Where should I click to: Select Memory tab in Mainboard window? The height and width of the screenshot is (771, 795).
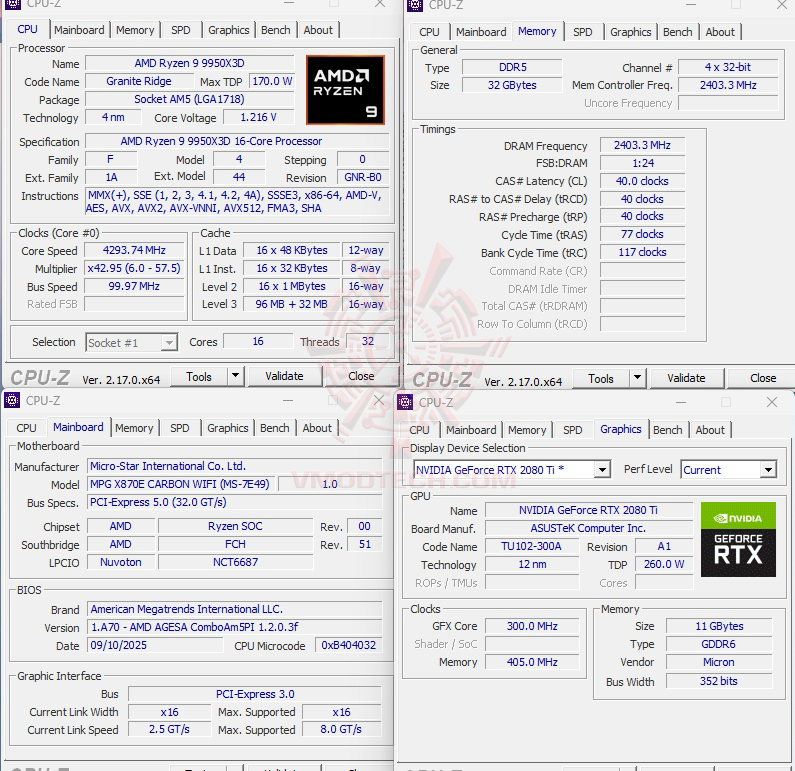tap(134, 428)
